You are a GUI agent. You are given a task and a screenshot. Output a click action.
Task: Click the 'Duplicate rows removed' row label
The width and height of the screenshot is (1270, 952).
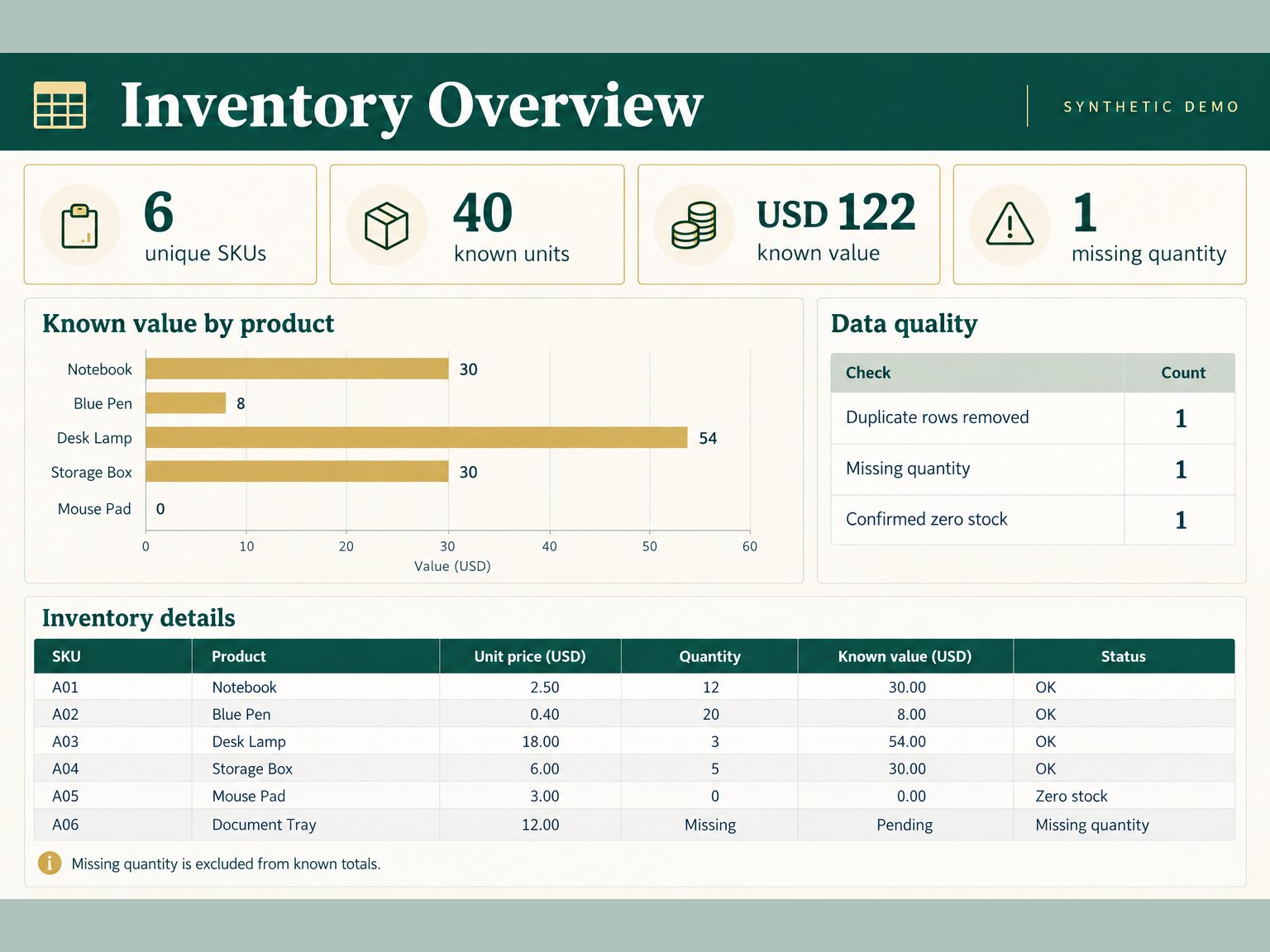coord(937,417)
